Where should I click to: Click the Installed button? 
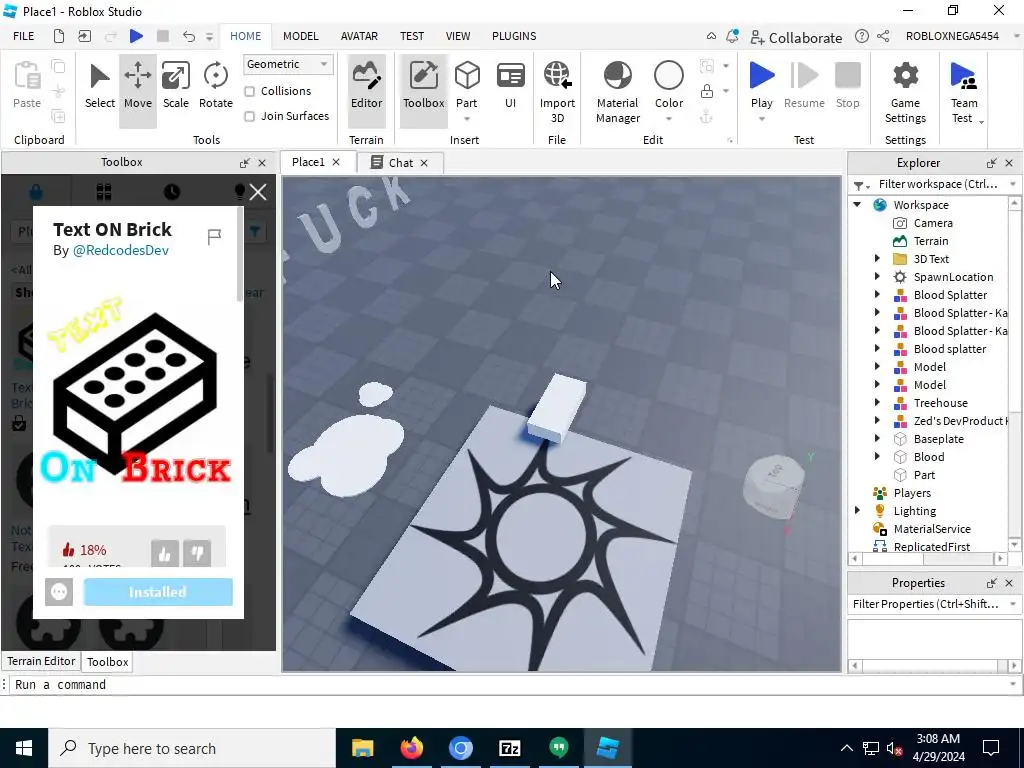coord(158,592)
